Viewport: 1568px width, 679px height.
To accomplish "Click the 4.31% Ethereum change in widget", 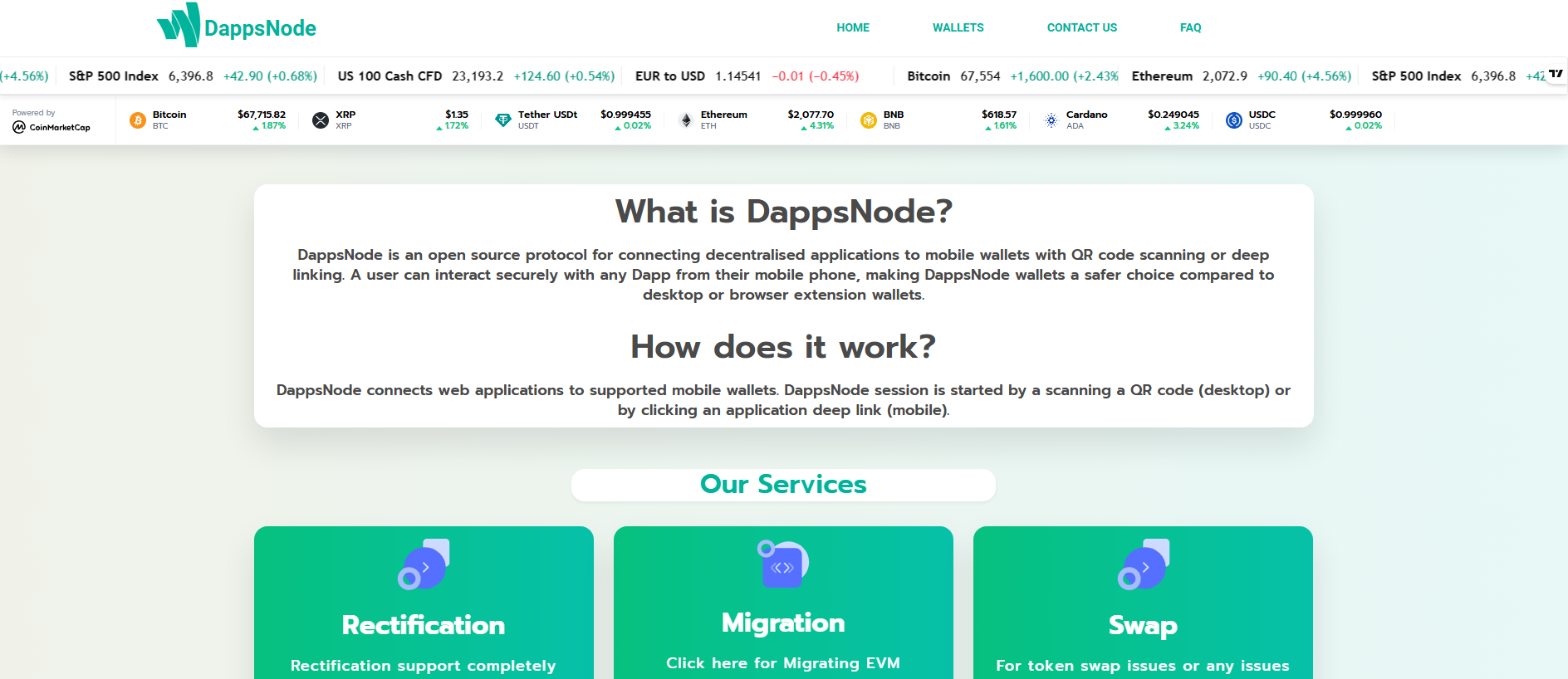I will point(818,126).
